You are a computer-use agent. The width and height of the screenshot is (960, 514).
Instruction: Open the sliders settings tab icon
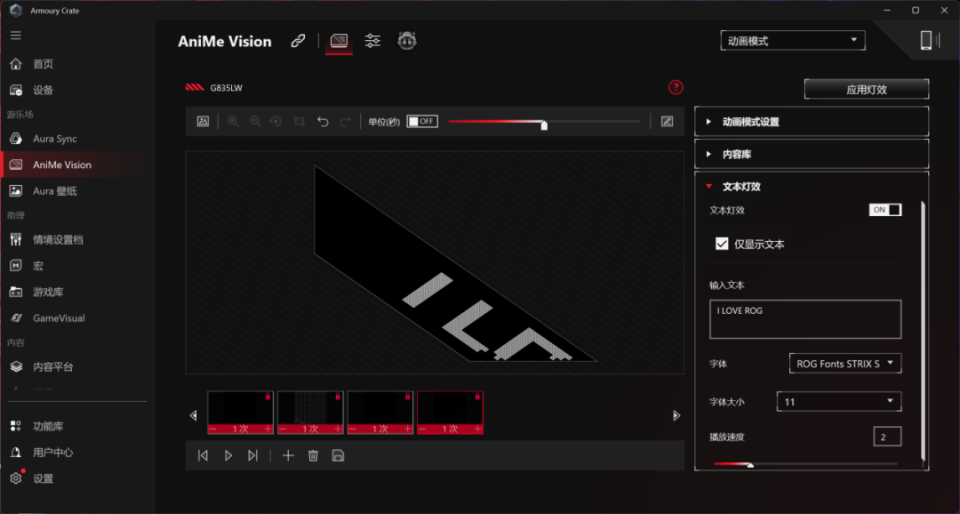[372, 41]
